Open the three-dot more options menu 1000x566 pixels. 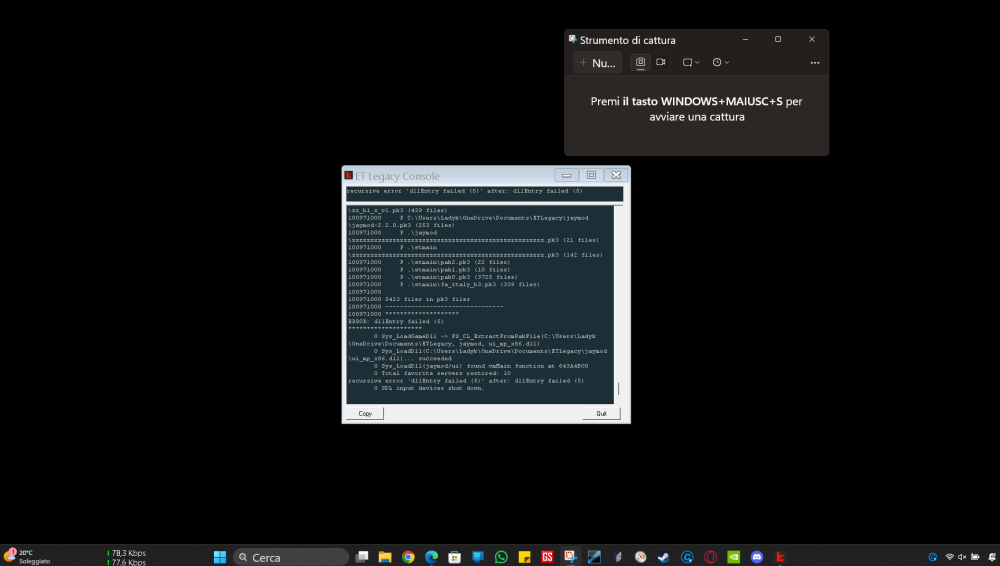click(x=814, y=63)
